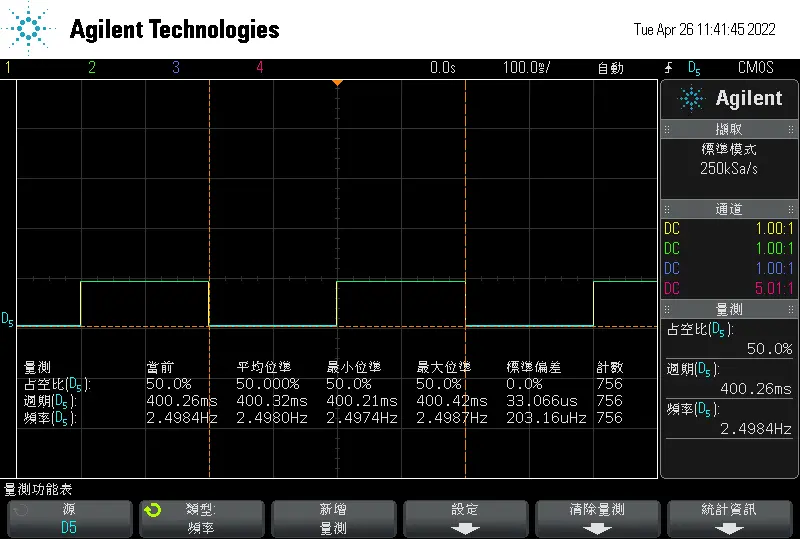Click the 400.42ms maximum period value
Image resolution: width=800 pixels, height=539 pixels.
[x=452, y=401]
